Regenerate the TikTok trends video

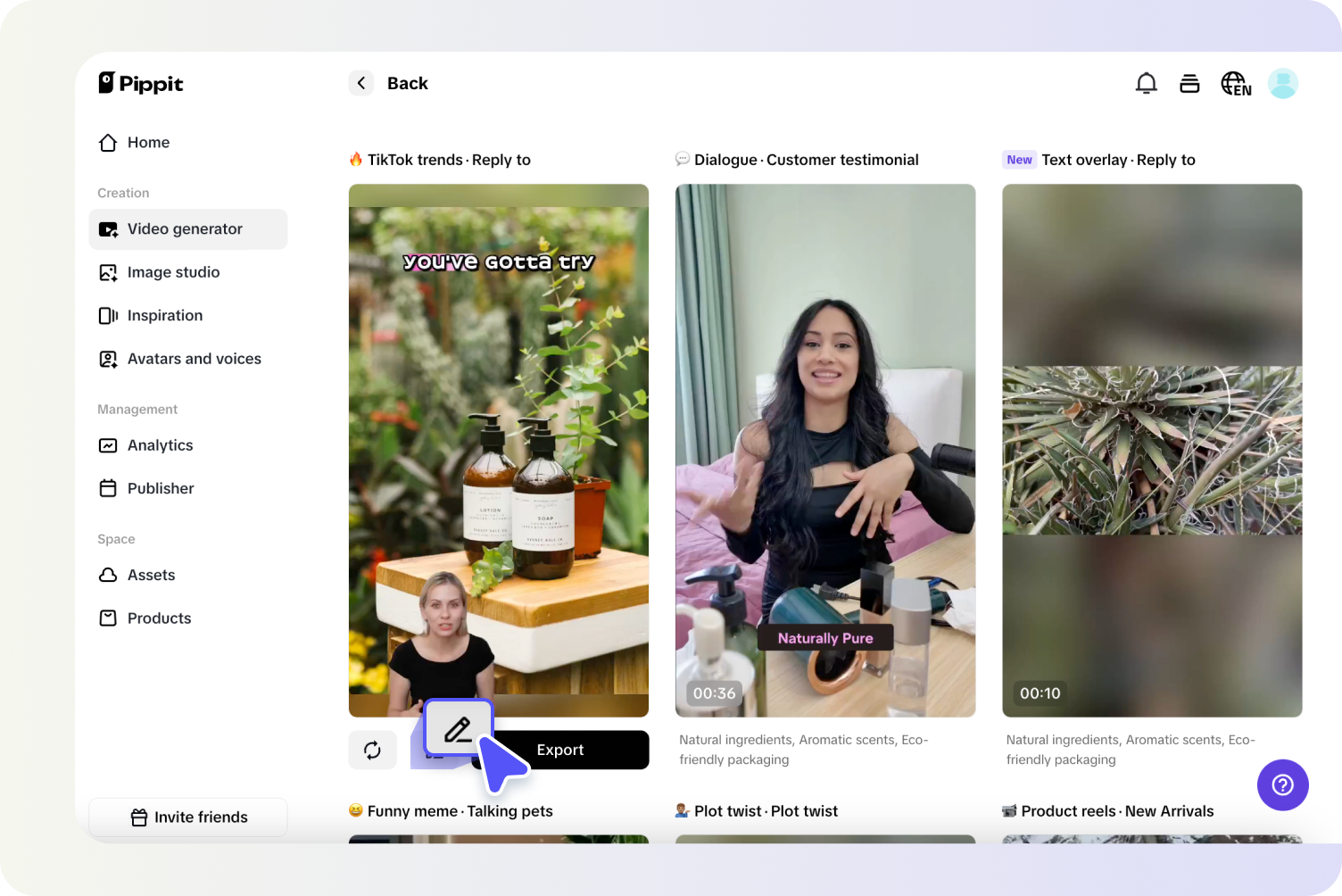click(373, 750)
